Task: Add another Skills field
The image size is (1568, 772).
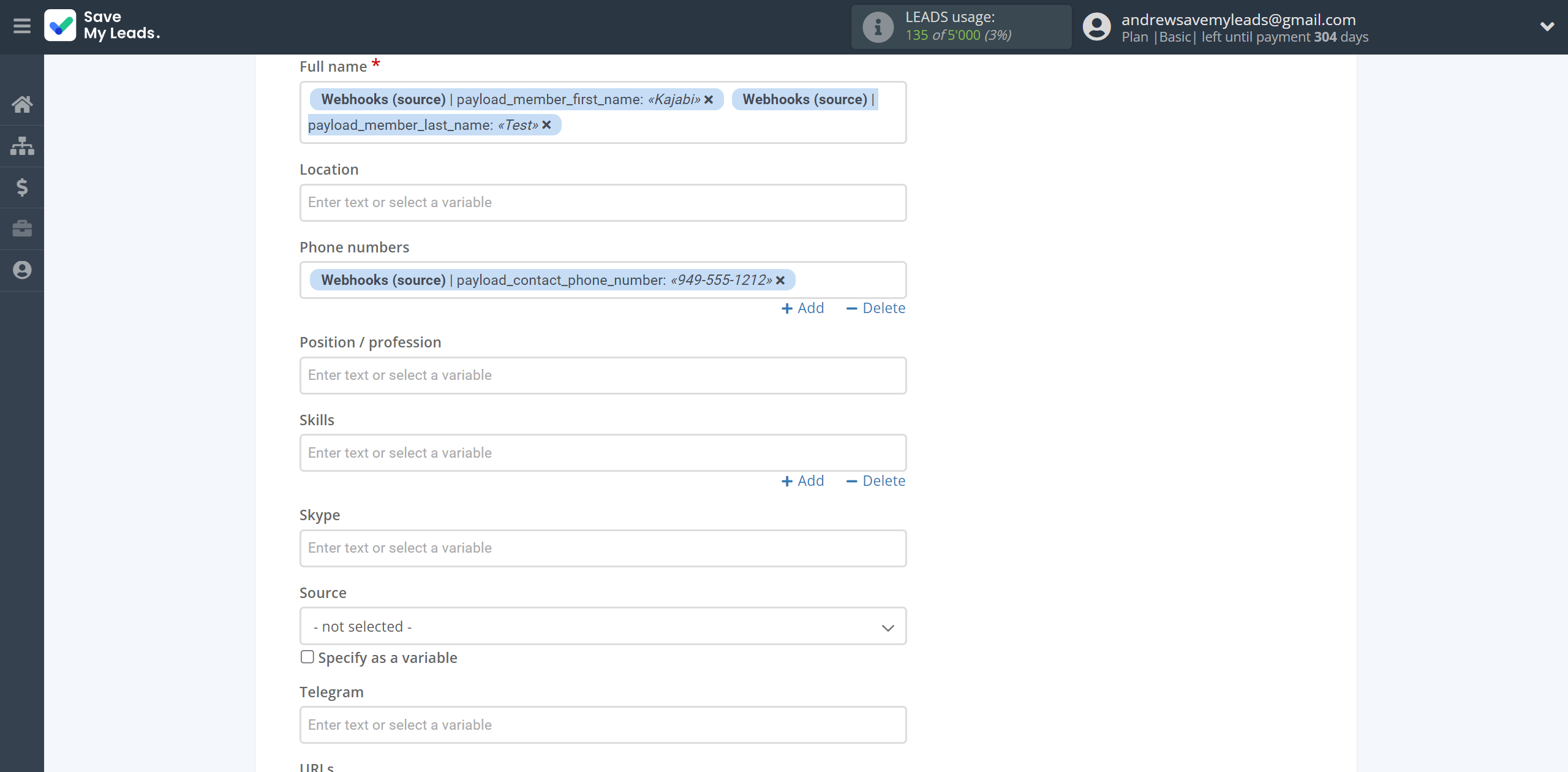Action: point(802,481)
